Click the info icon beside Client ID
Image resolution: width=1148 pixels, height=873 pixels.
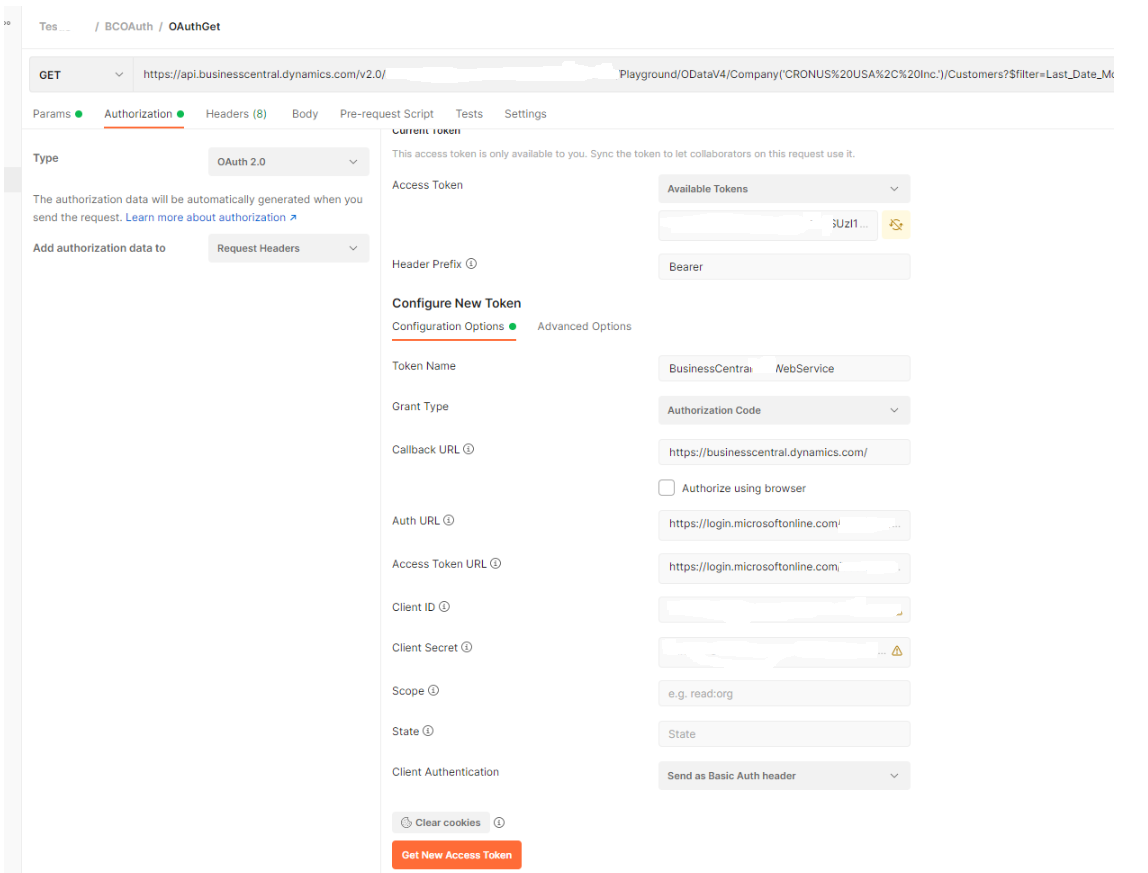[444, 606]
